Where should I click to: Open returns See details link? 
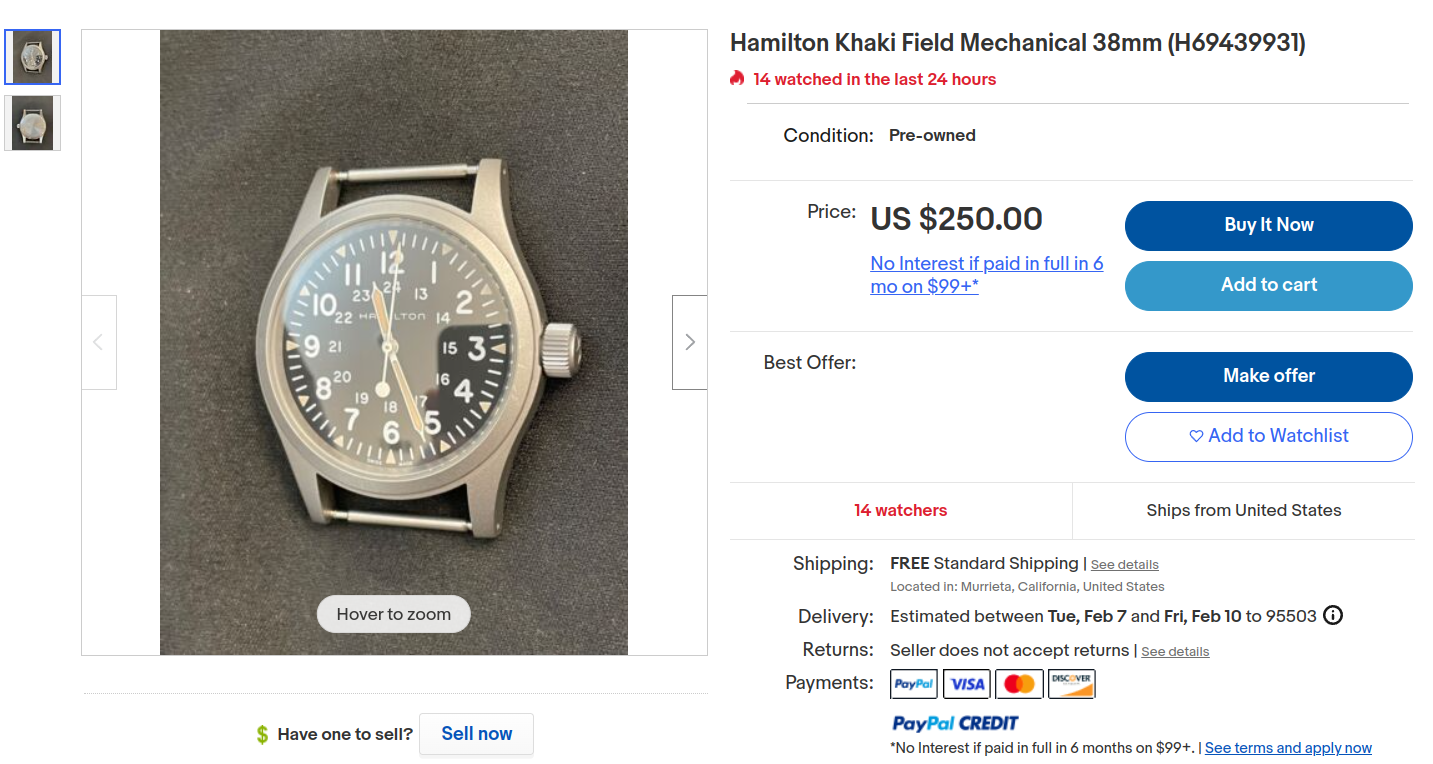[x=1175, y=652]
